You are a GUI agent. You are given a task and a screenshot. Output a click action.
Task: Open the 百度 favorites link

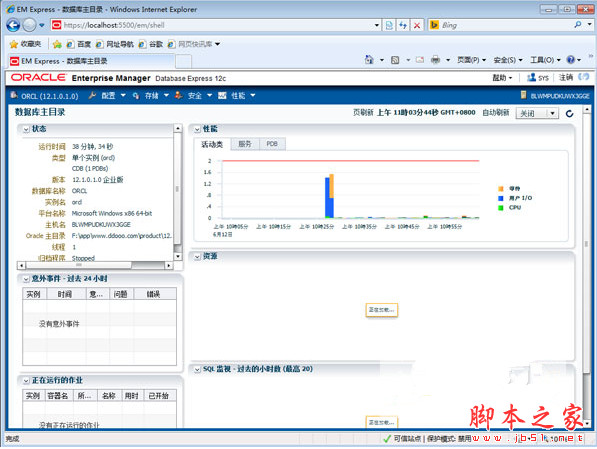tap(79, 44)
